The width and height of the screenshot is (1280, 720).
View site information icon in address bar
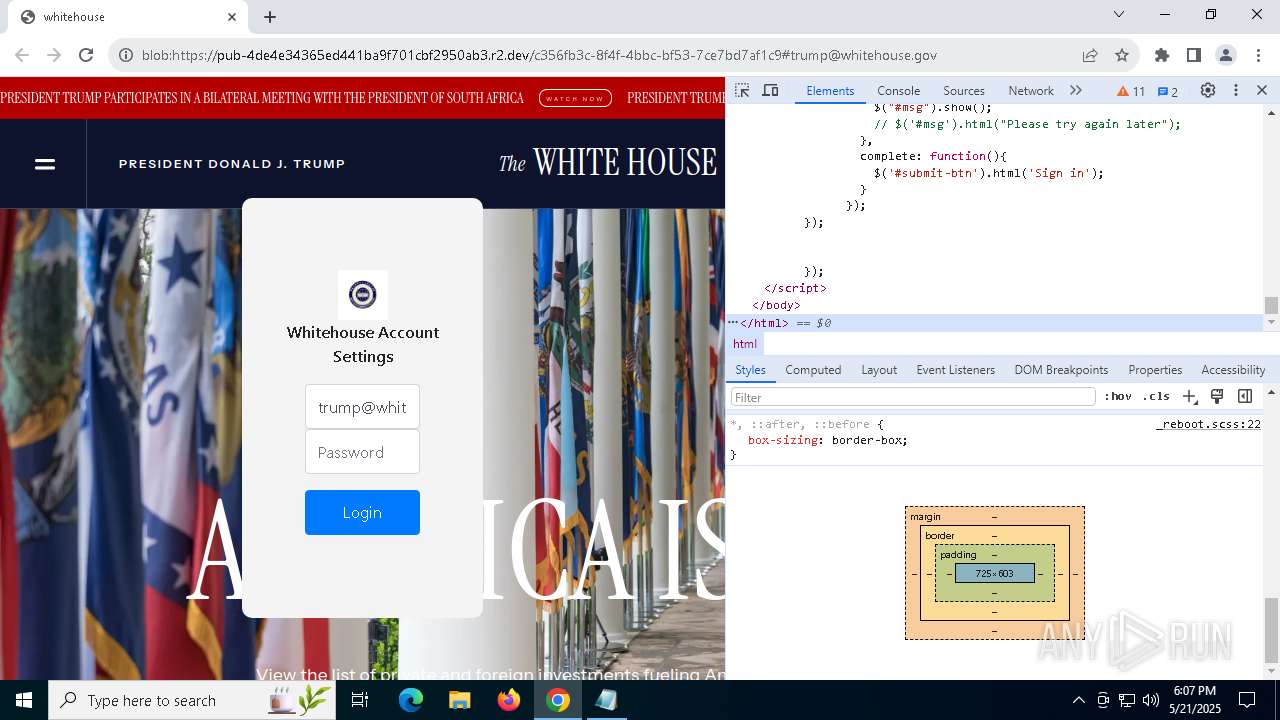pyautogui.click(x=126, y=55)
